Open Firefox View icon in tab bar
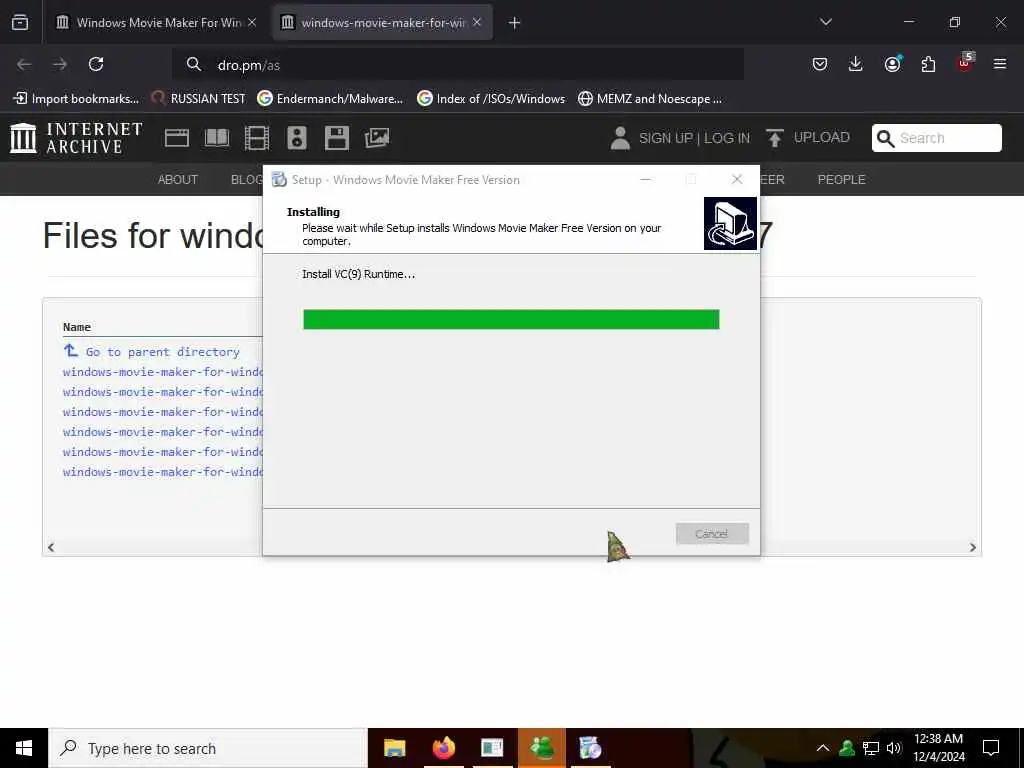The image size is (1024, 768). [20, 22]
